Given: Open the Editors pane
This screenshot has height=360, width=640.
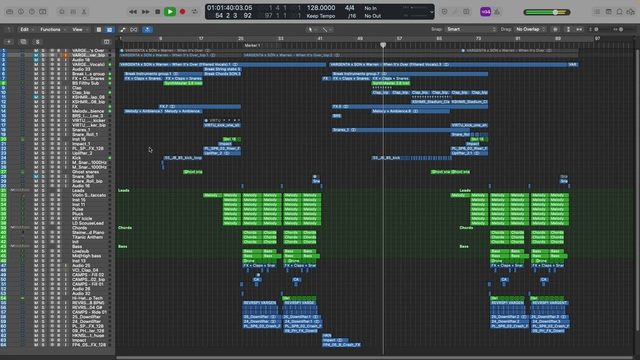Looking at the screenshot, I should [x=84, y=12].
